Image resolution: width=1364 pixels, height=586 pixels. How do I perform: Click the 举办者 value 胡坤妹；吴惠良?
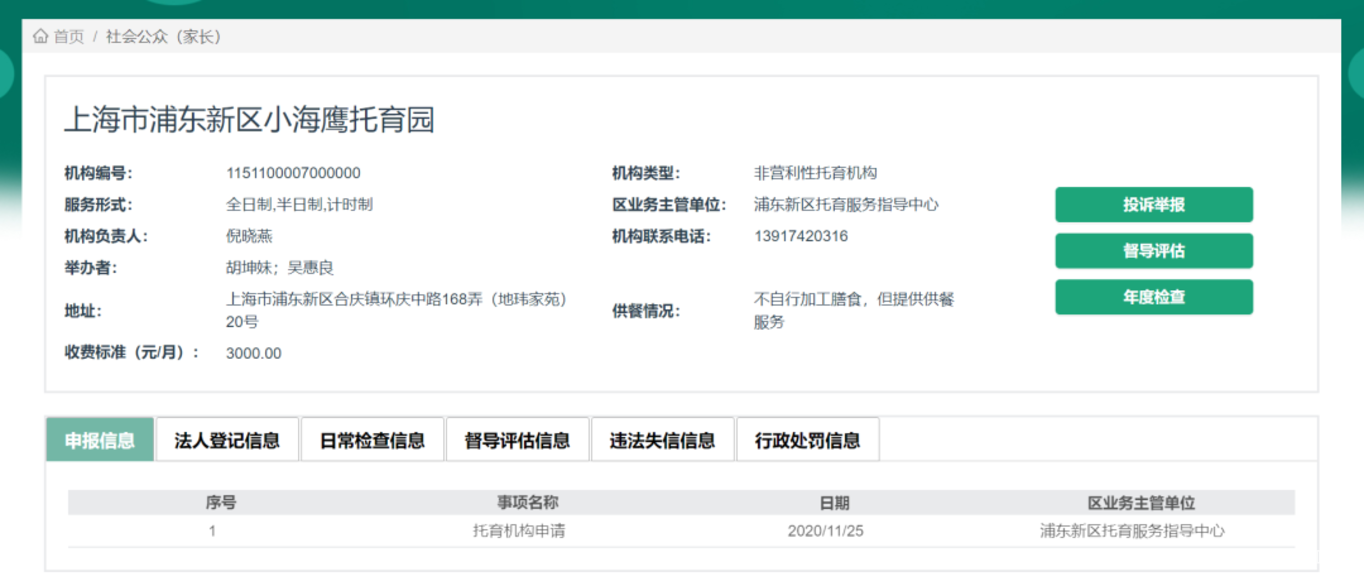click(x=280, y=268)
